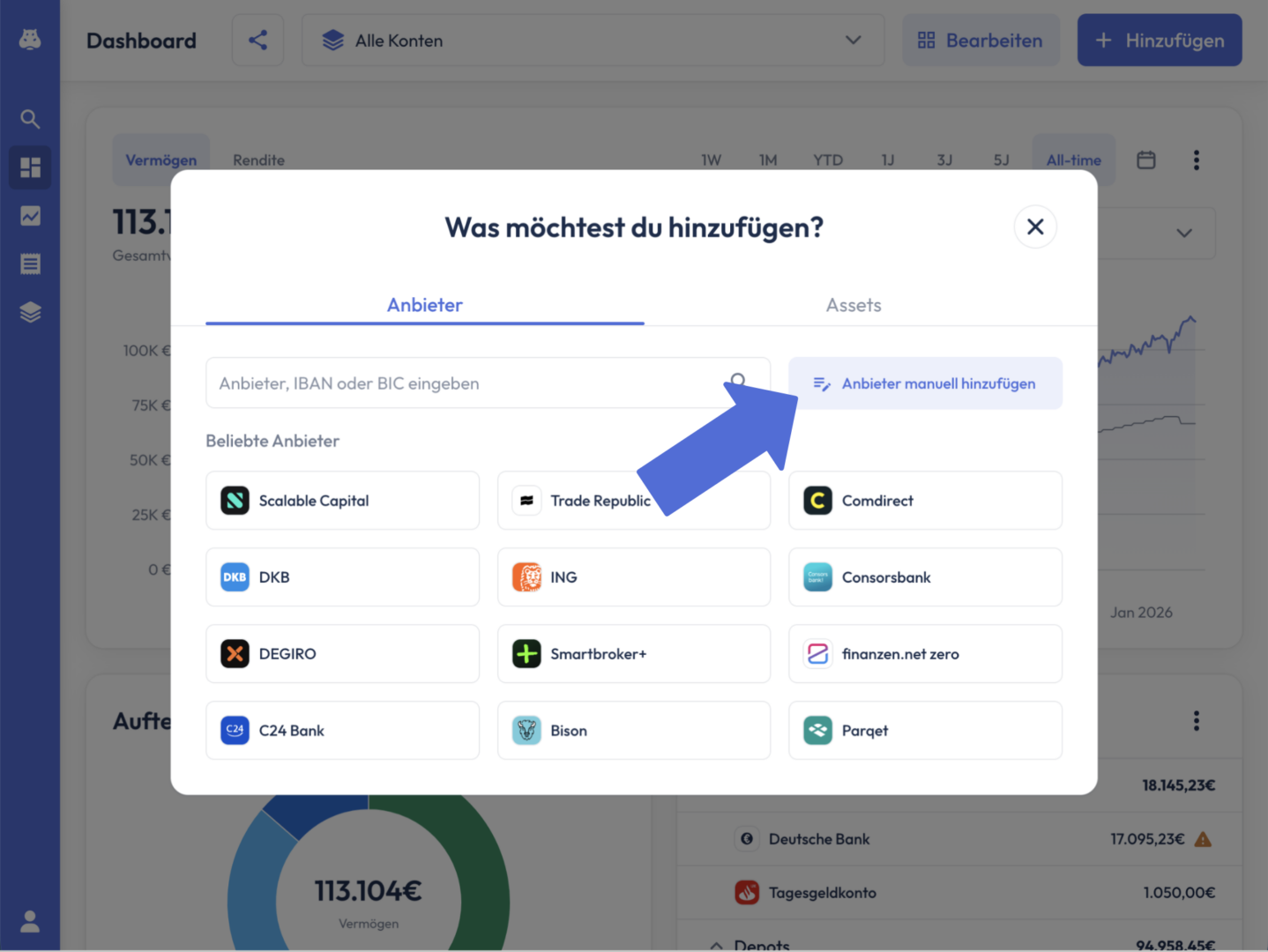This screenshot has height=952, width=1268.
Task: Click warning triangle next to Deutsche Bank amount
Action: click(1203, 839)
